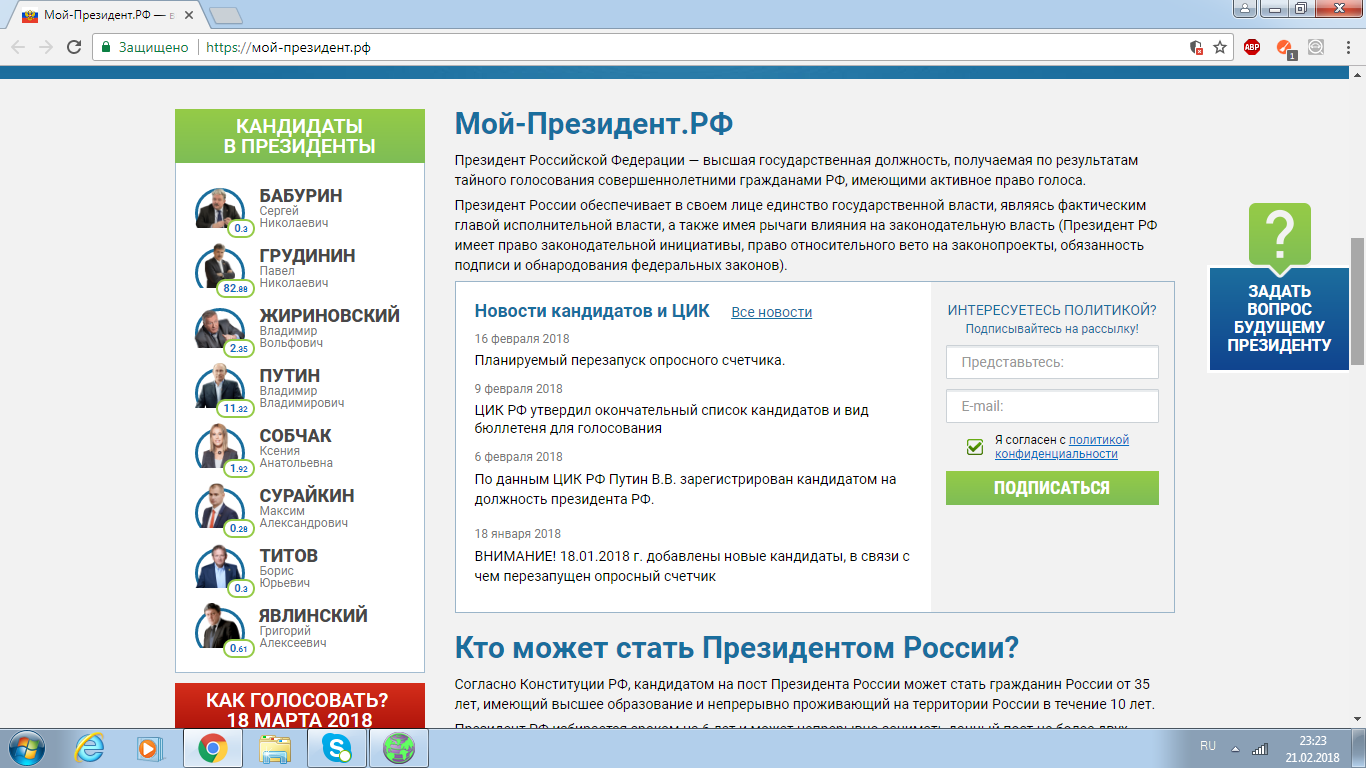Click into the E-mail input field
The height and width of the screenshot is (768, 1366).
click(x=1052, y=406)
